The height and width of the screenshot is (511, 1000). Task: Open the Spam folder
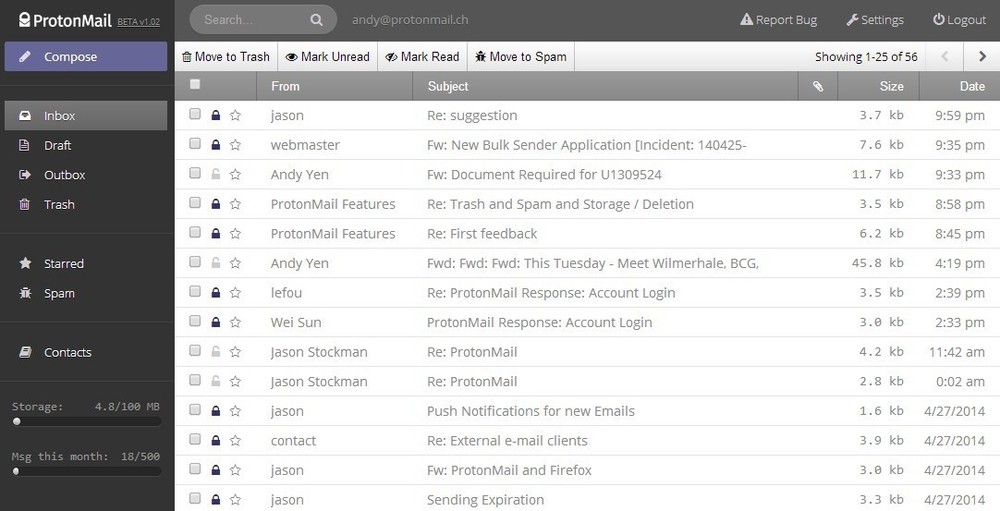coord(59,293)
